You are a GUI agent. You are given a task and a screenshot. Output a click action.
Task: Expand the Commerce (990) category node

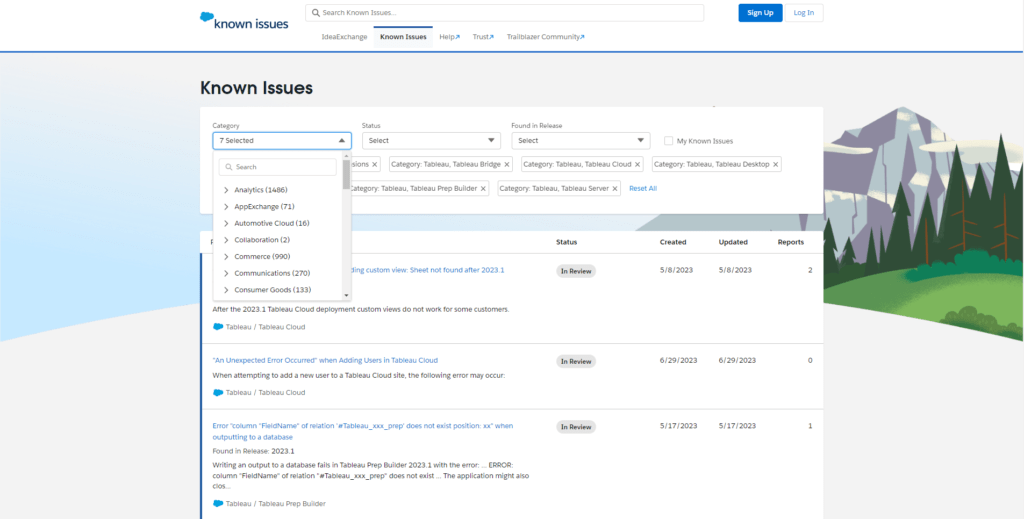pyautogui.click(x=226, y=257)
